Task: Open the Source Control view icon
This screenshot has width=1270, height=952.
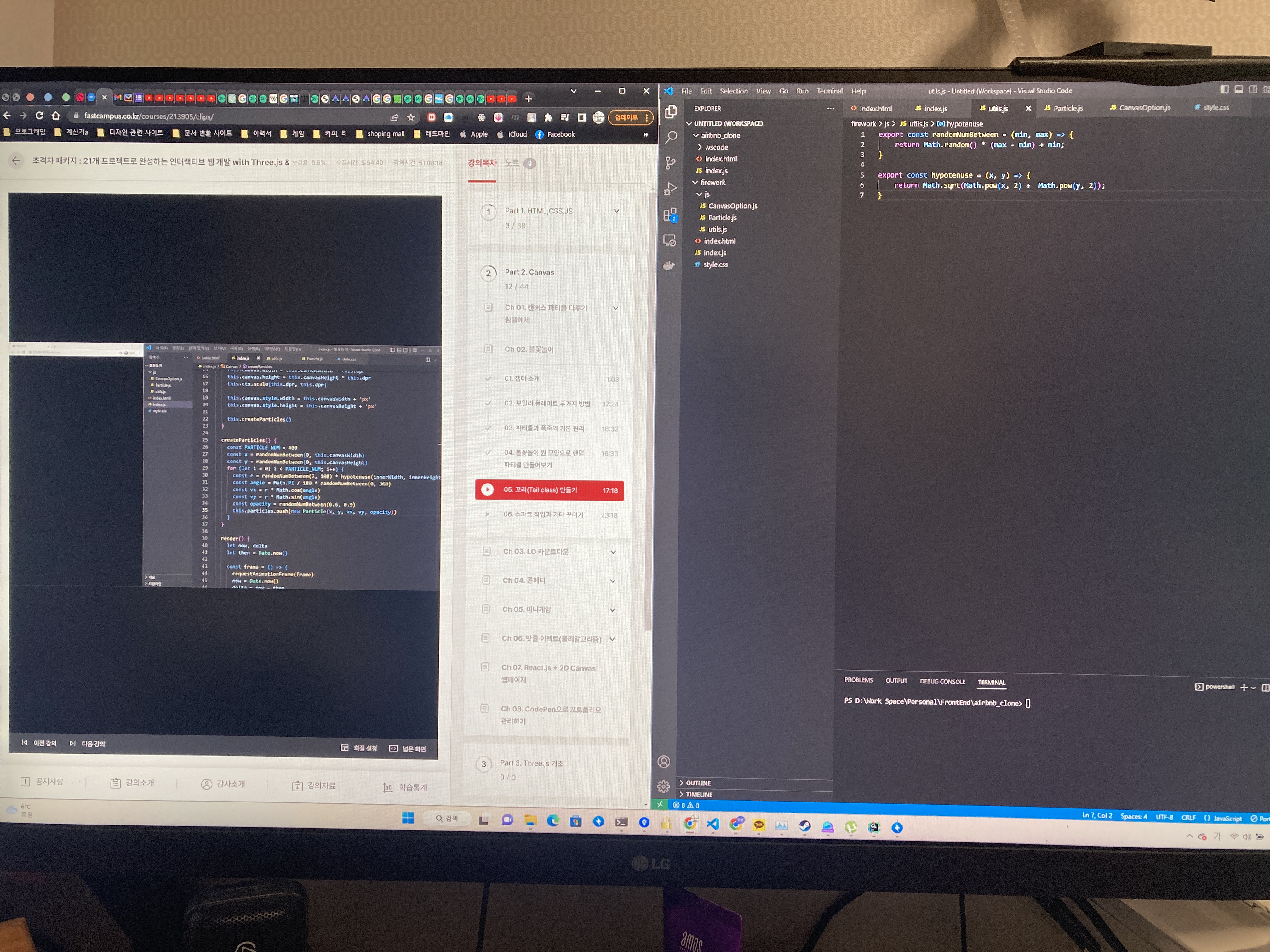Action: tap(670, 163)
